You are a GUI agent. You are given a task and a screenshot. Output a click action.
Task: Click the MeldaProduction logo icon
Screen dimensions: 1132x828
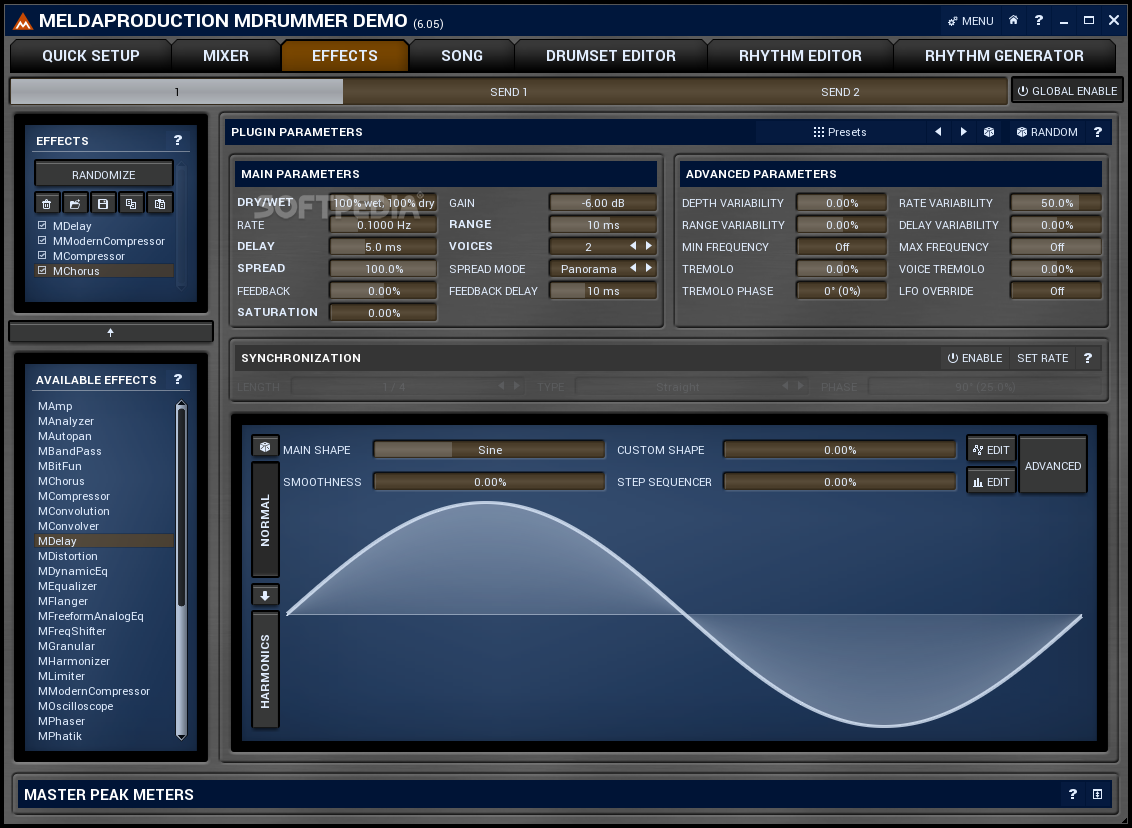click(x=23, y=22)
